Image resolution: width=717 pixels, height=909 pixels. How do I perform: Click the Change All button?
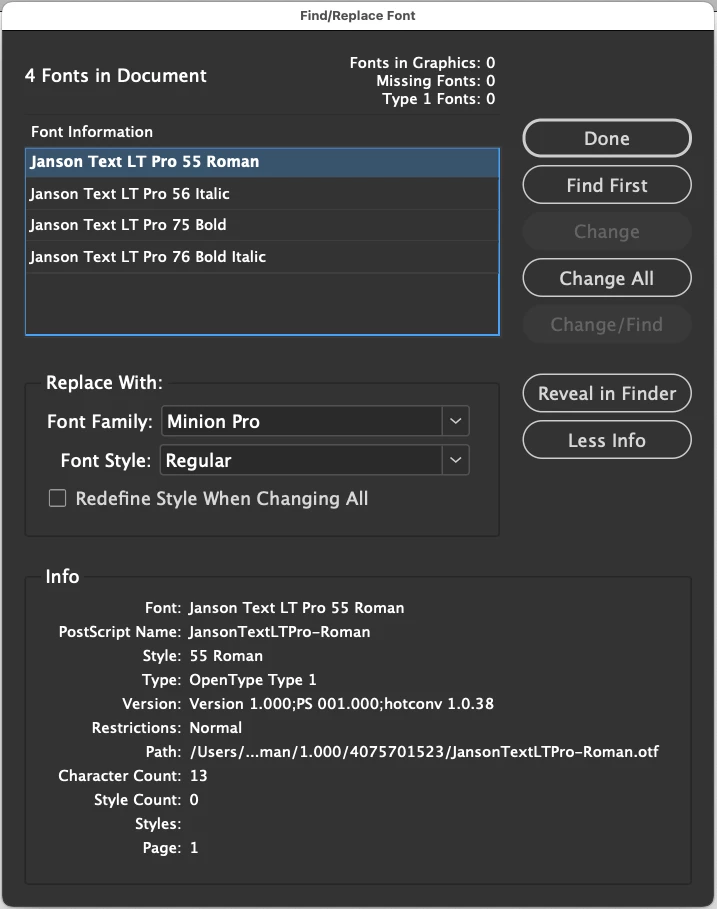607,278
